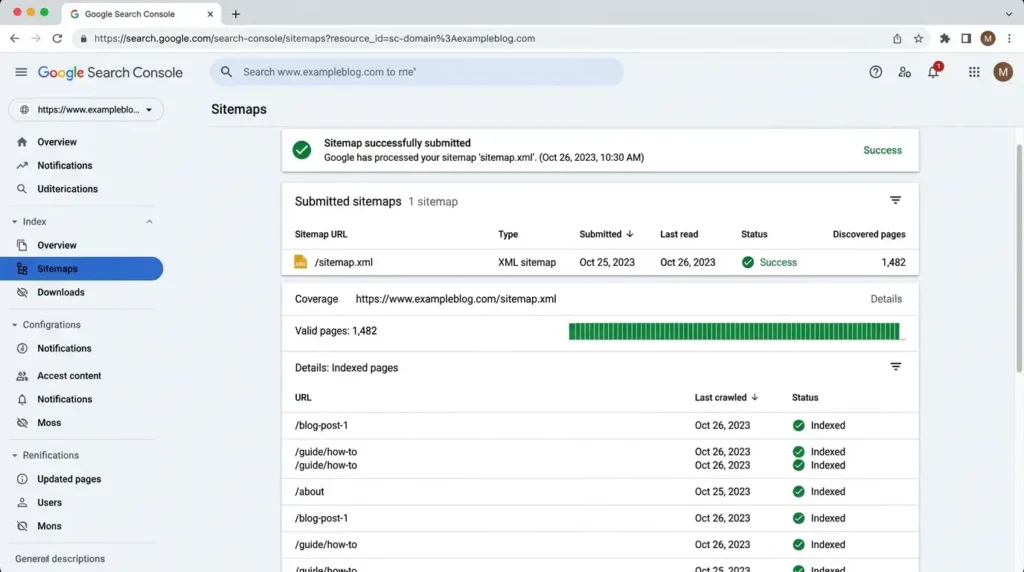This screenshot has height=572, width=1024.
Task: Open browser extensions puzzle icon
Action: 944,39
